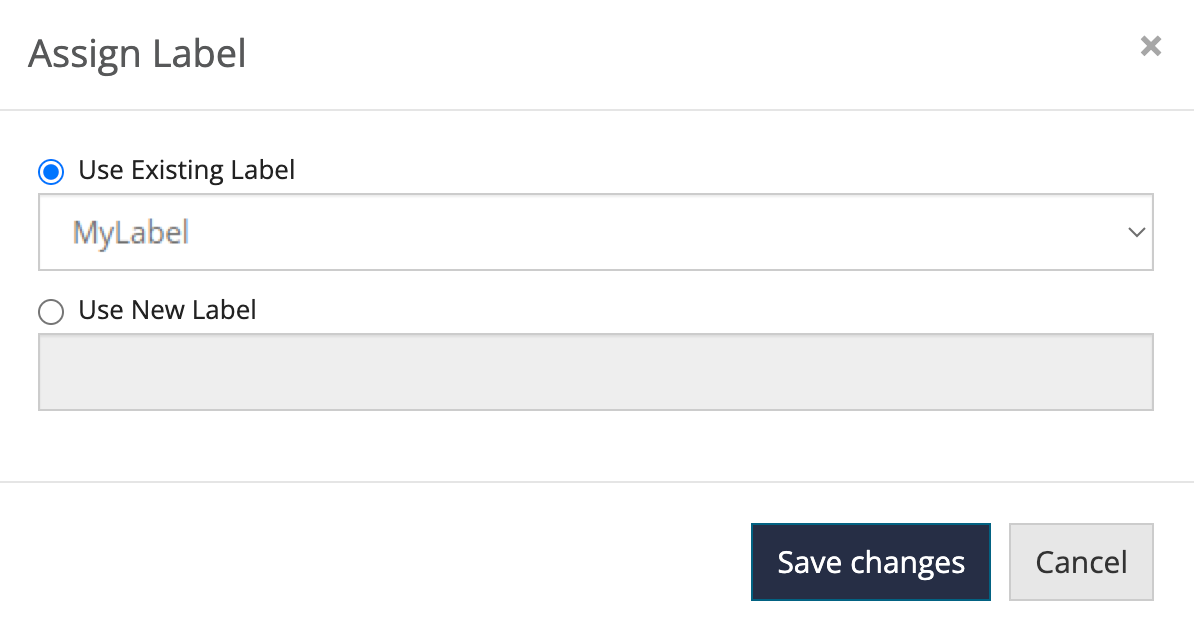Enable the new label option circle
The height and width of the screenshot is (640, 1194).
(50, 312)
